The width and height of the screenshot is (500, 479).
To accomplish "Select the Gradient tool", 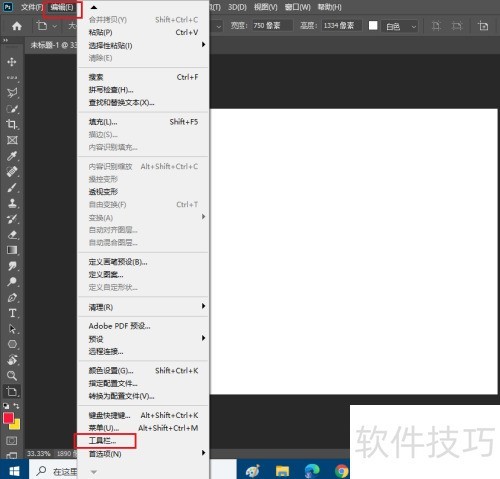I will [12, 250].
